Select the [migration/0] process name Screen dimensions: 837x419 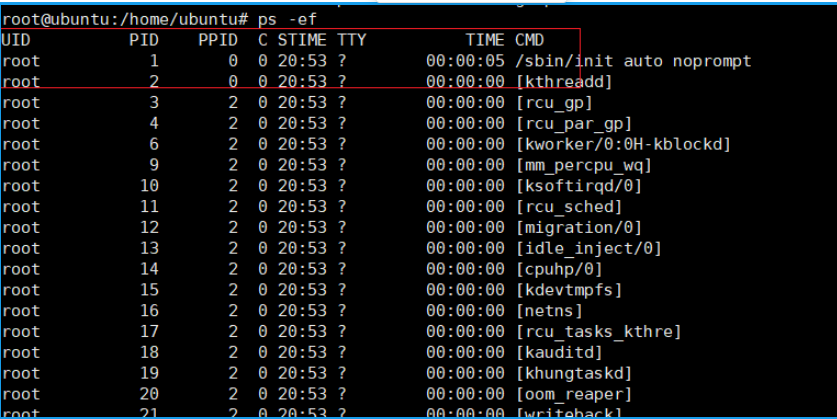[579, 227]
